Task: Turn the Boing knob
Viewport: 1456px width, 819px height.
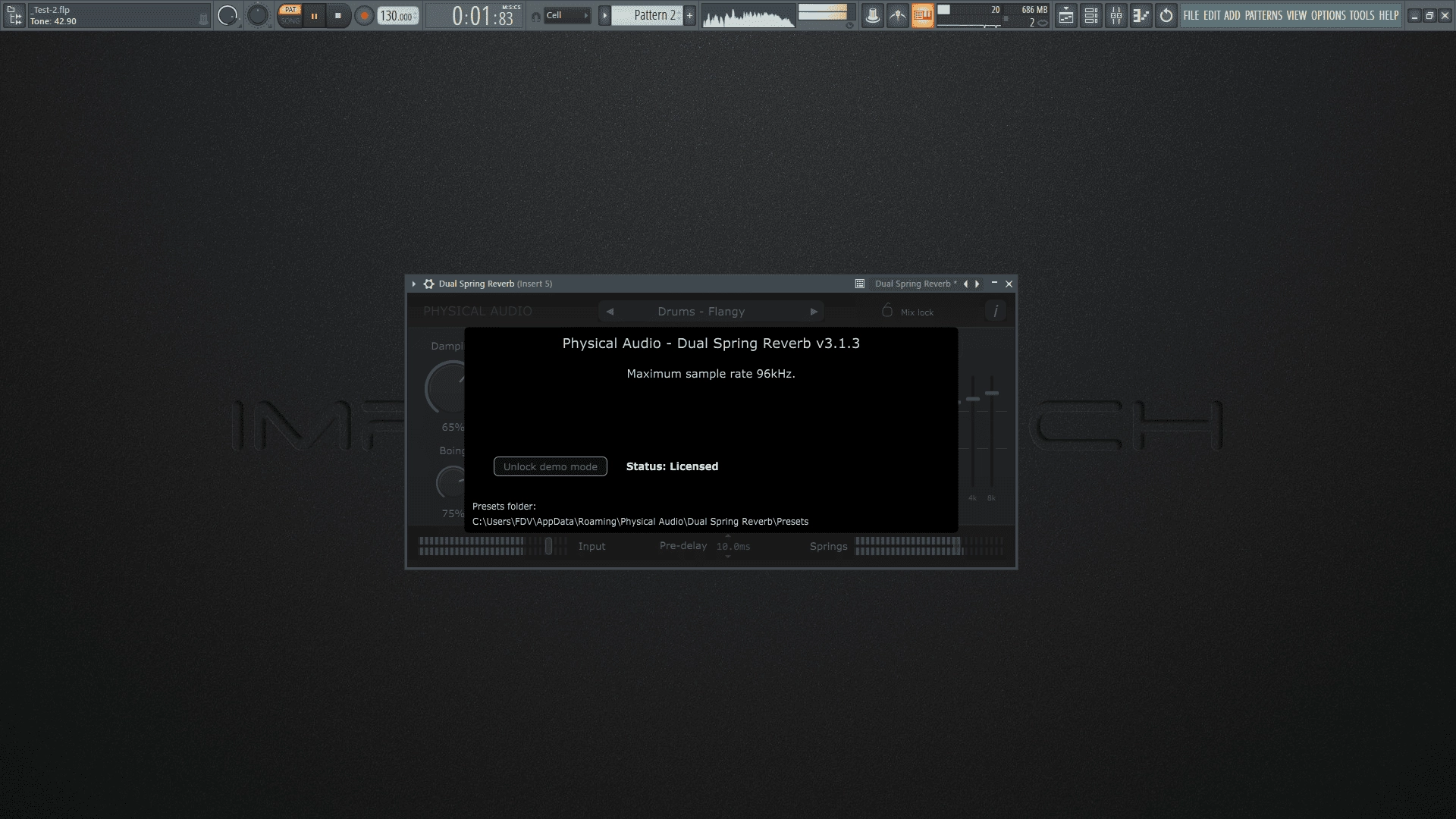Action: (x=452, y=482)
